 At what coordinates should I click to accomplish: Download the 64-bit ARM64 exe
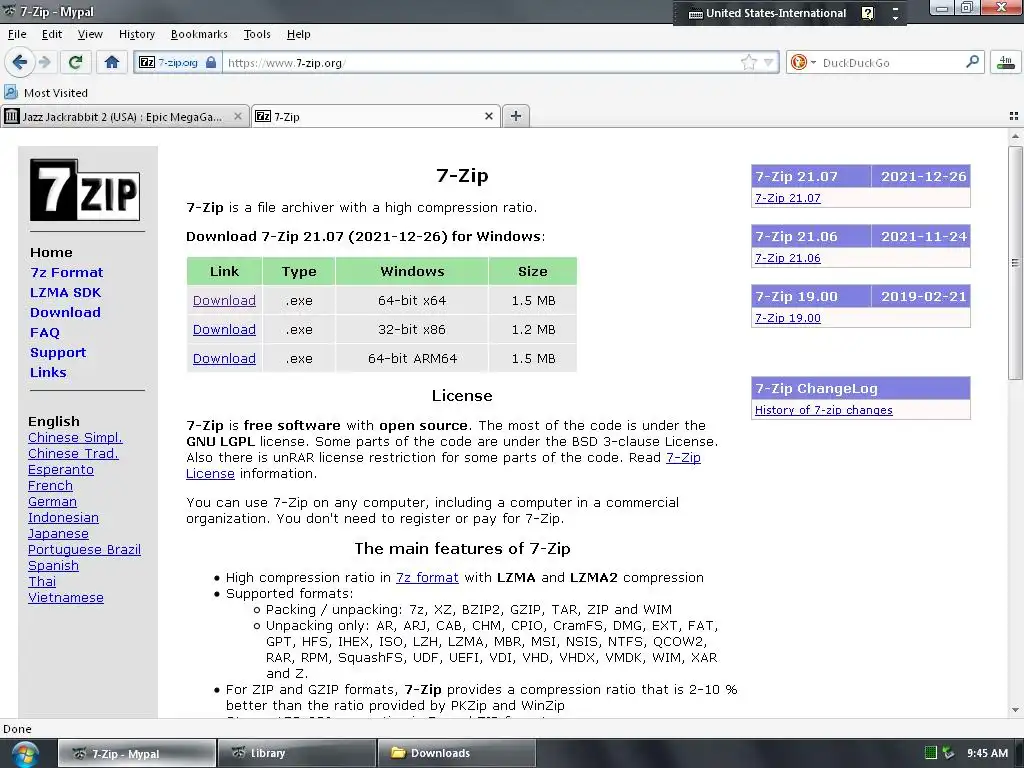tap(224, 358)
